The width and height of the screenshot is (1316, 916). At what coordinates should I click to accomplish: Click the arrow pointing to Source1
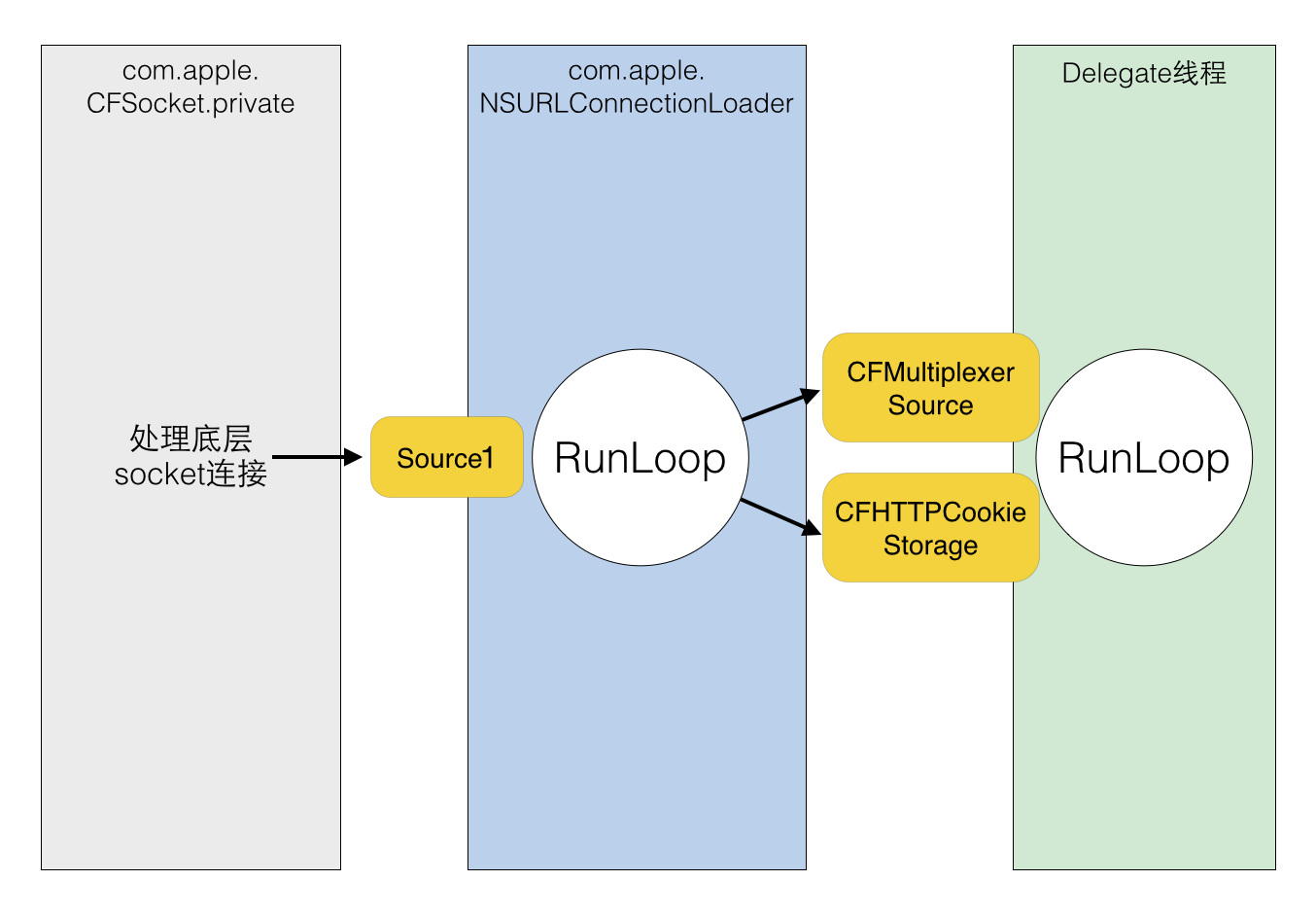pyautogui.click(x=321, y=455)
